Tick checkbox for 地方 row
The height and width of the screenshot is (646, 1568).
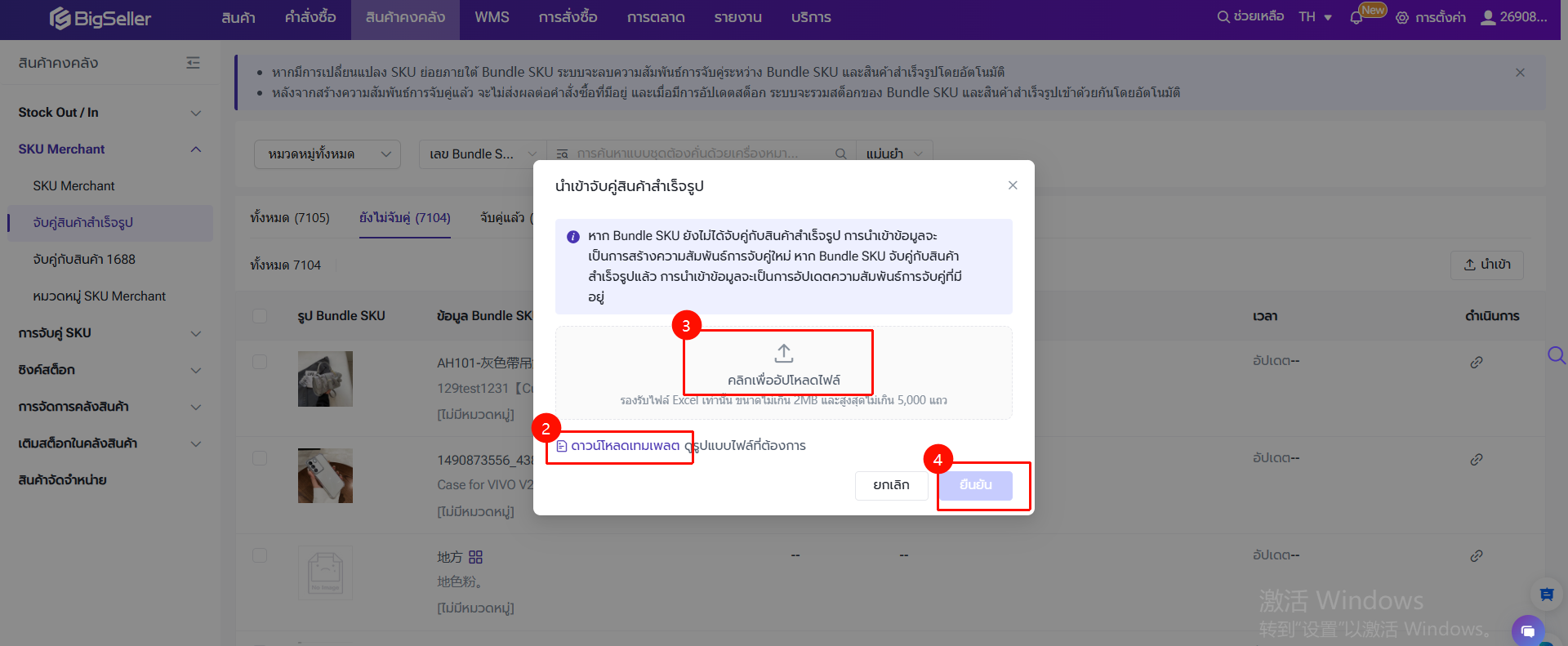coord(260,556)
